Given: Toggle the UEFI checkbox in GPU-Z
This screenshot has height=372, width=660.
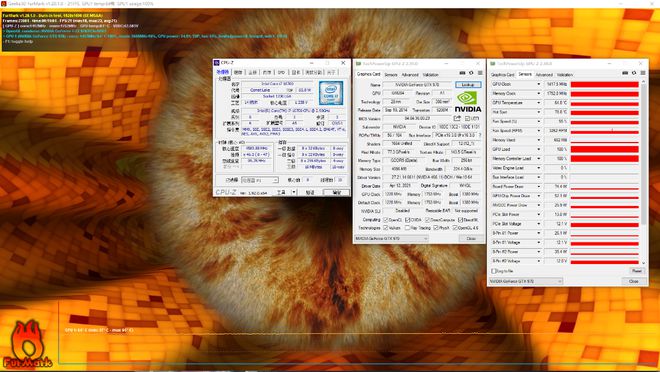Looking at the screenshot, I should pos(468,119).
